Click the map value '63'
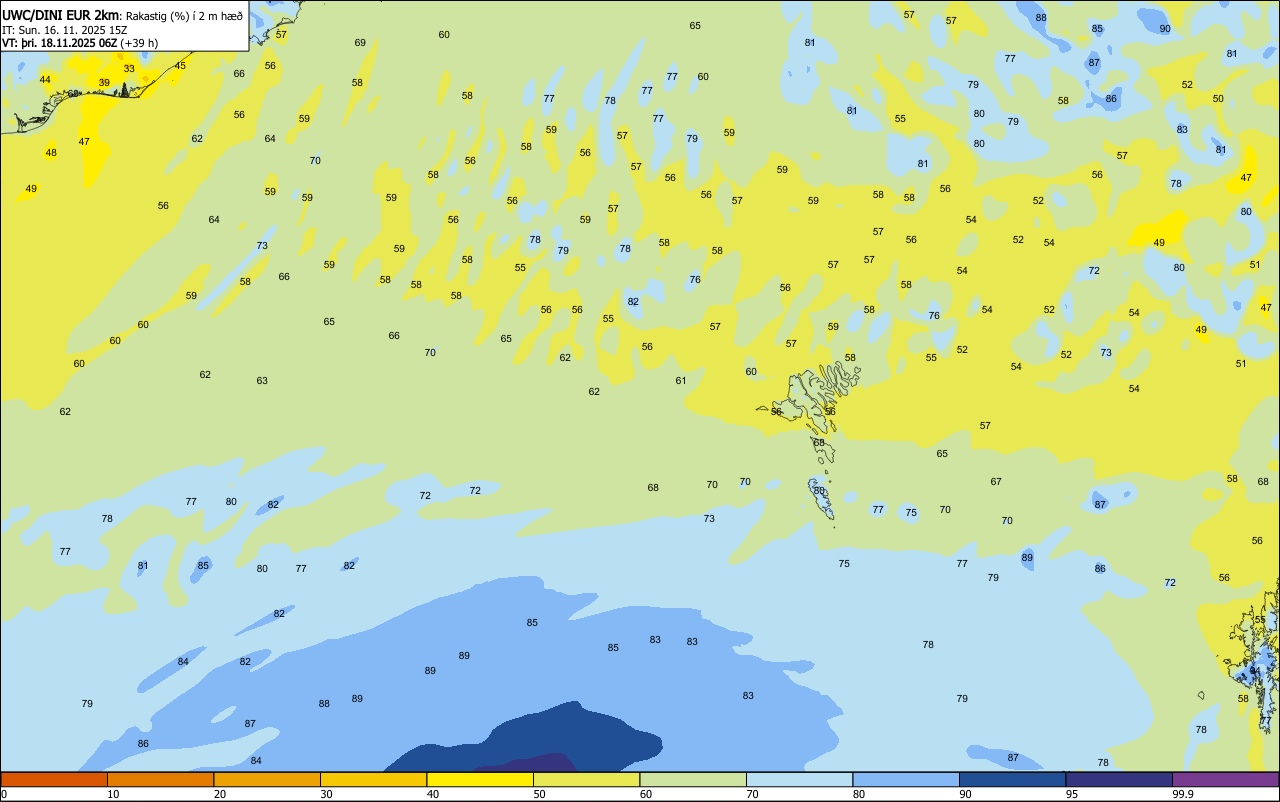Viewport: 1280px width, 802px height. tap(262, 381)
